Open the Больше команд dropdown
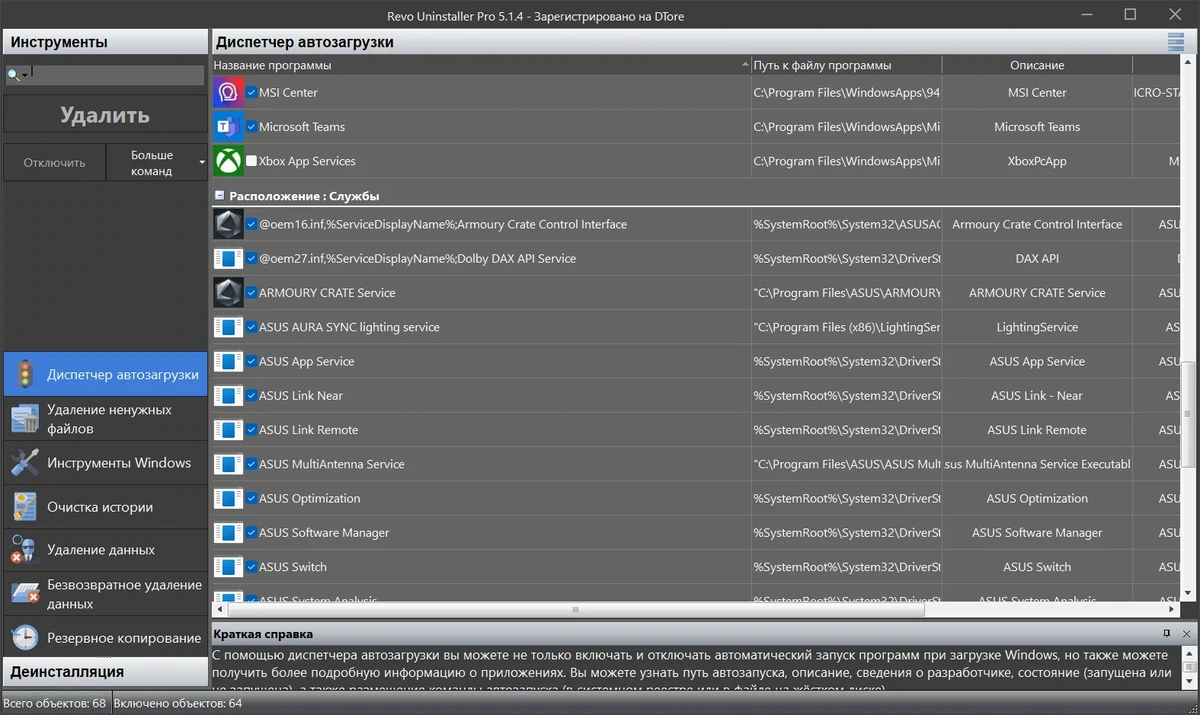 point(157,163)
